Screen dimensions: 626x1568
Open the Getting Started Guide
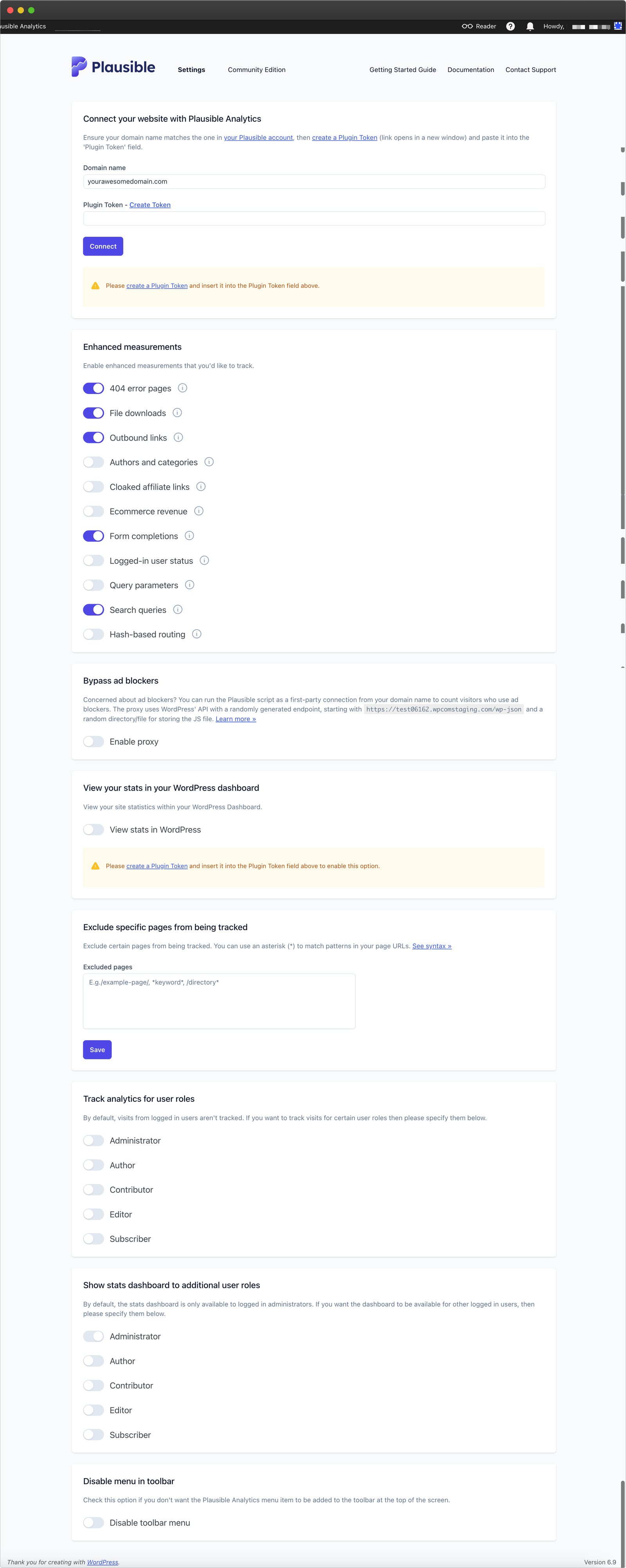point(402,69)
